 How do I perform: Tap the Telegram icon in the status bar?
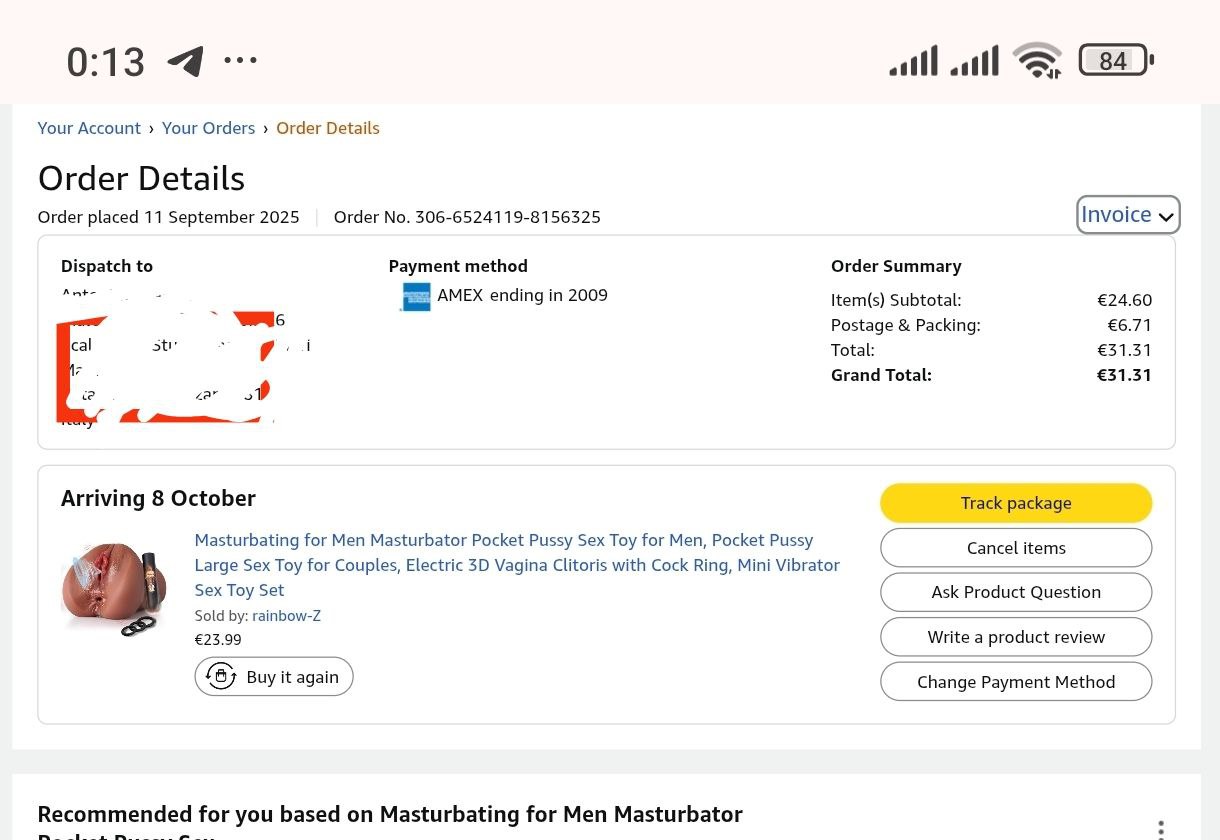pos(185,61)
